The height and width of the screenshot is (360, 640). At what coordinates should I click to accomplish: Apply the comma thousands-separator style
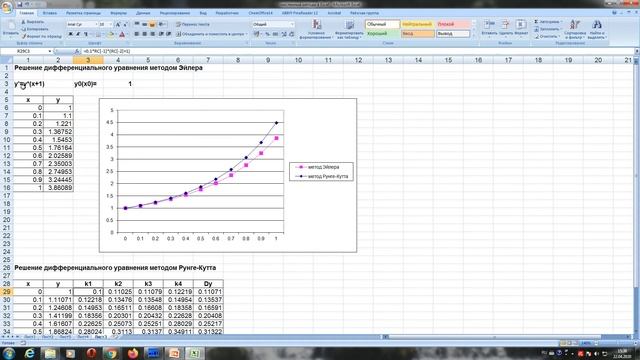[x=275, y=34]
